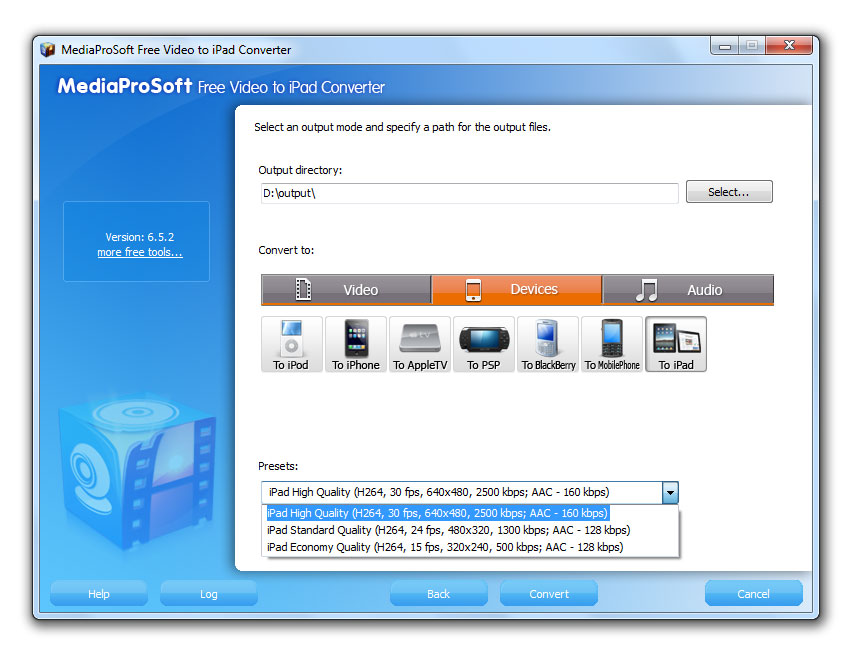Image resolution: width=846 pixels, height=649 pixels.
Task: Open the more free tools link
Action: point(140,252)
